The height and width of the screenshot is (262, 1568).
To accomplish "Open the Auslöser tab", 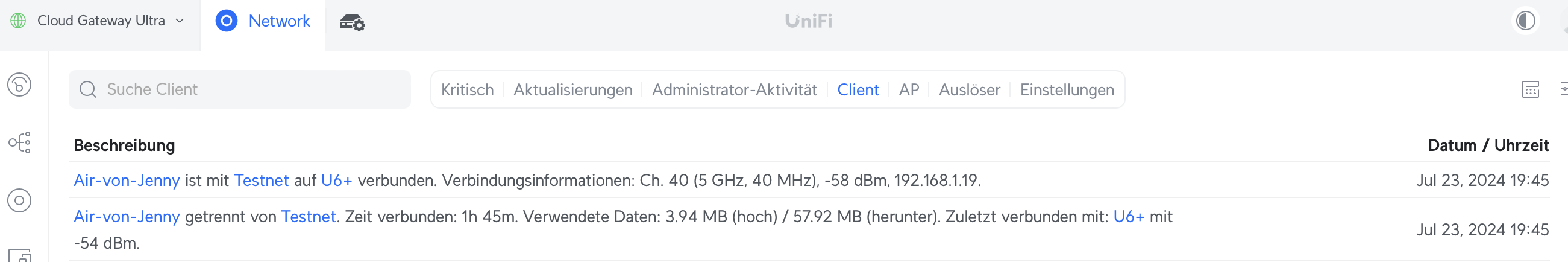I will pos(969,89).
